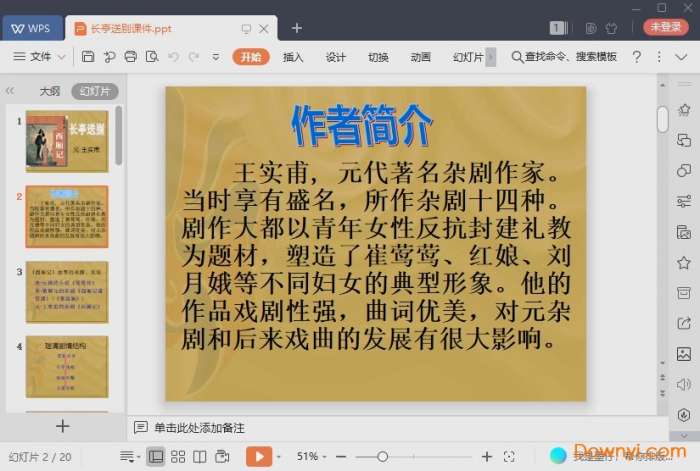The image size is (700, 471).
Task: Click 单击此处添加备注 notes area
Action: click(199, 428)
